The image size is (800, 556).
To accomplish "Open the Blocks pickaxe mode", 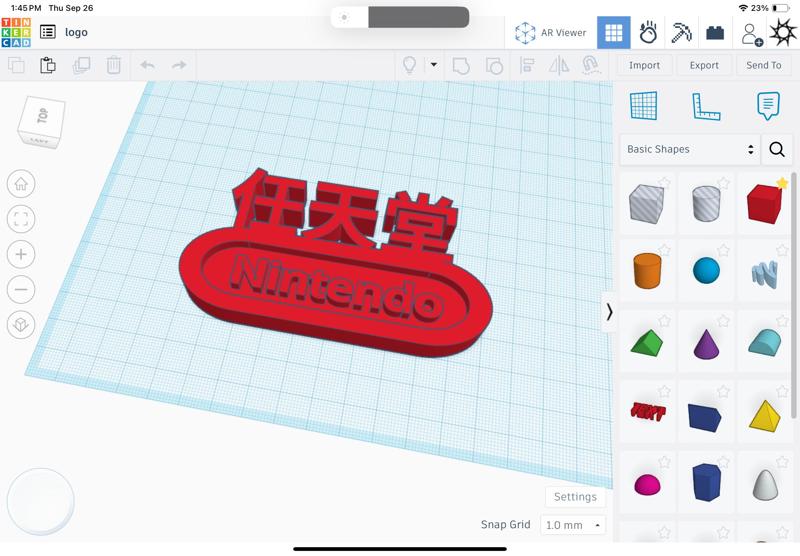I will pos(681,33).
